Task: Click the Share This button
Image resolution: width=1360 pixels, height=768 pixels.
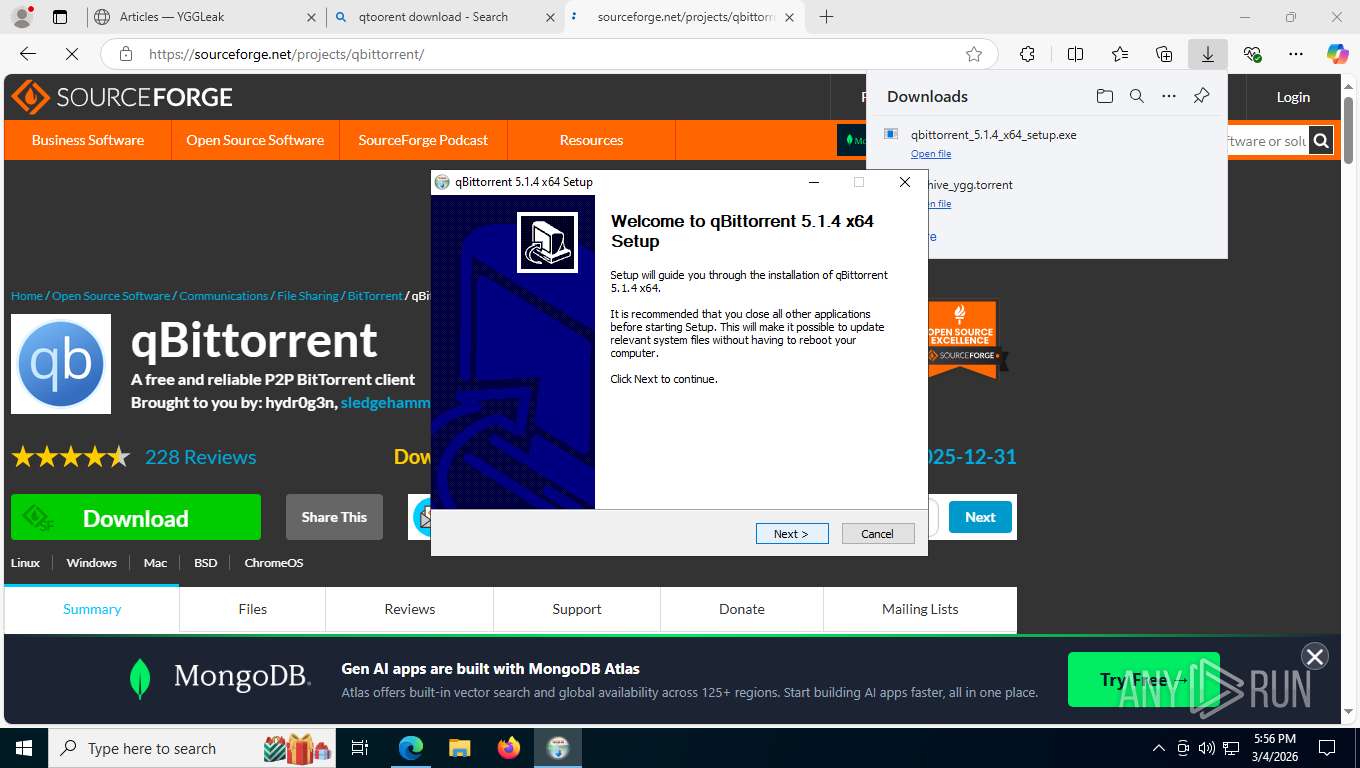Action: click(334, 517)
